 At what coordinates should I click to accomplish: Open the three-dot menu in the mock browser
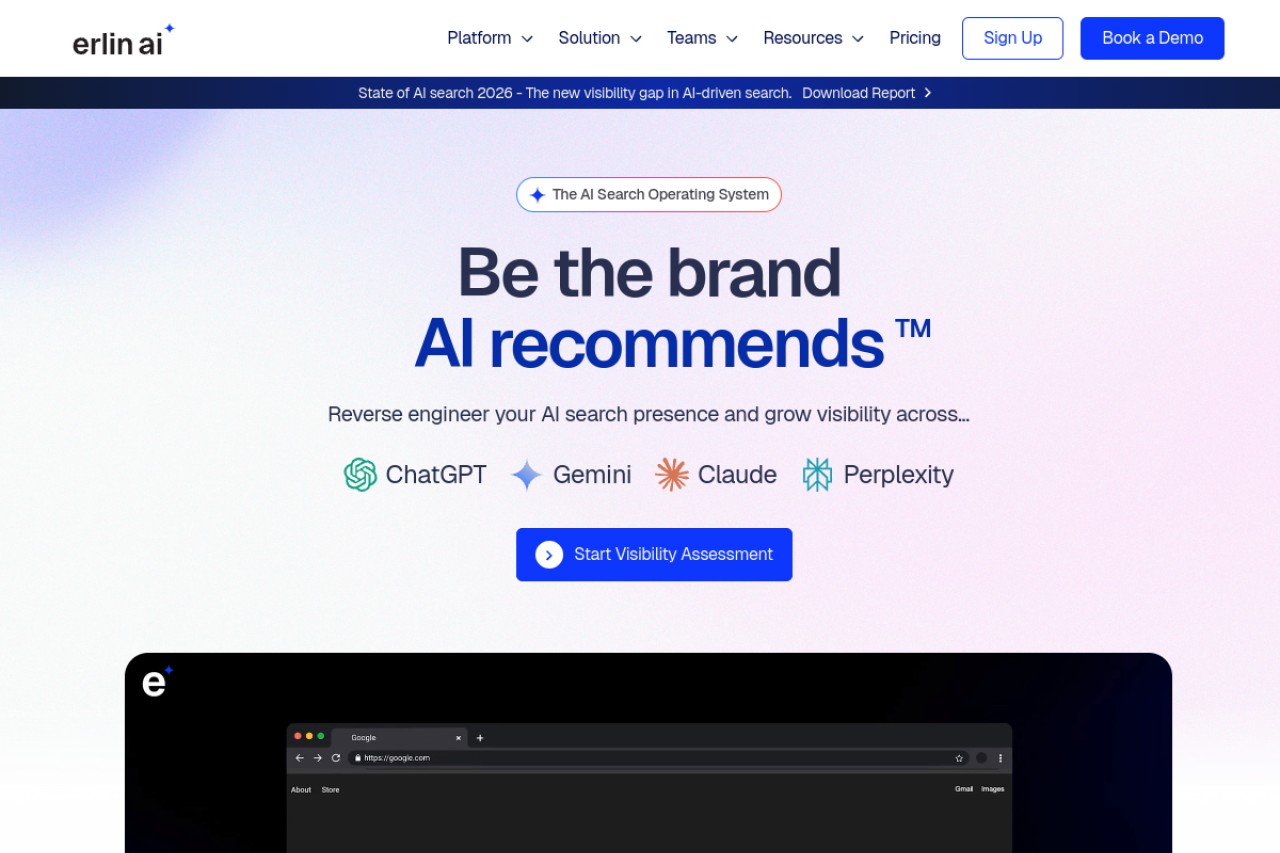point(1000,758)
